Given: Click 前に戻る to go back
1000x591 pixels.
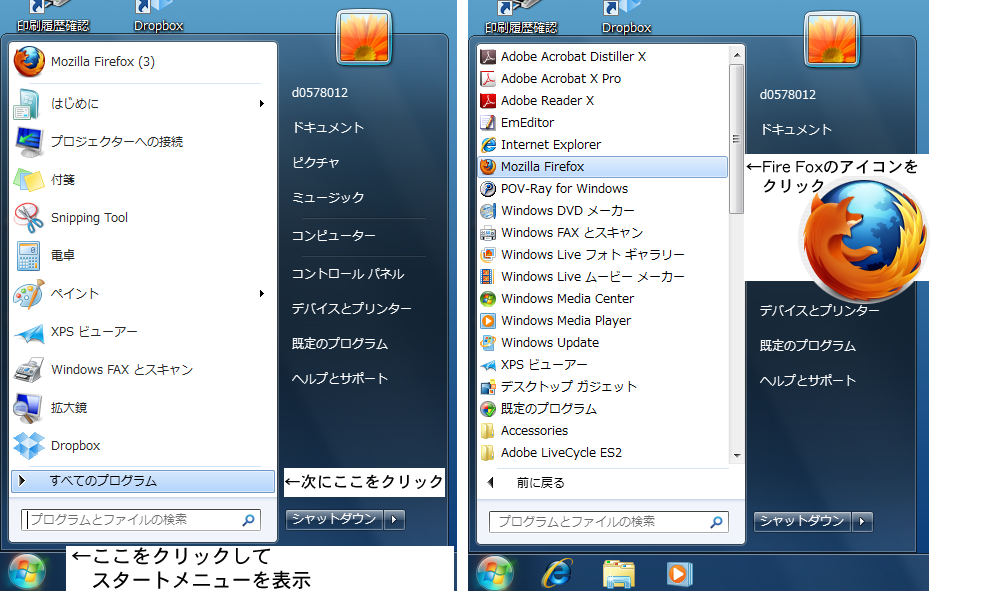Looking at the screenshot, I should (540, 482).
